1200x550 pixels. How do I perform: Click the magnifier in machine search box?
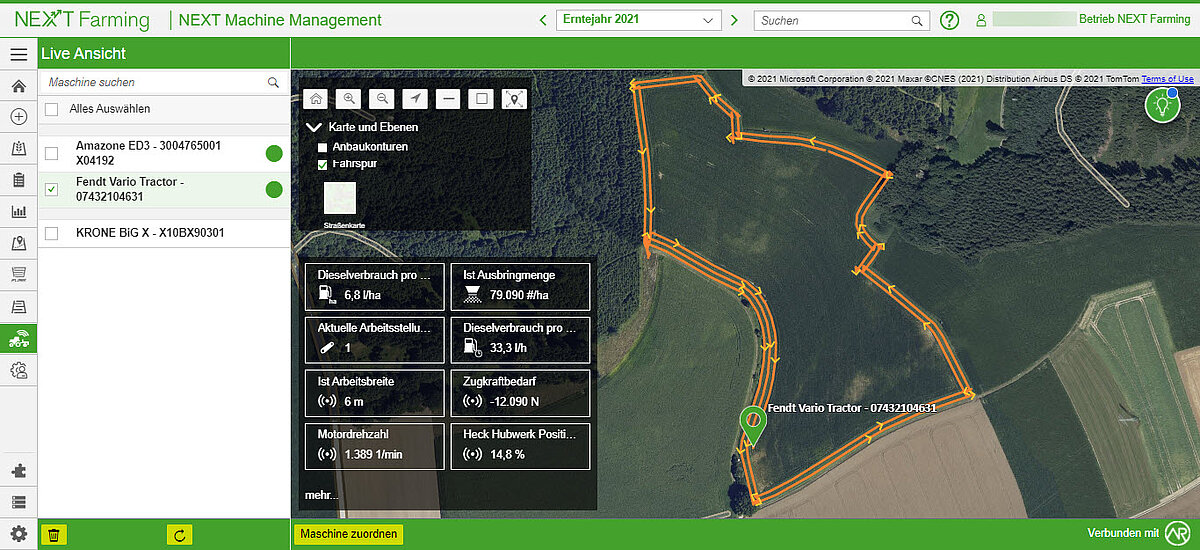[x=273, y=82]
